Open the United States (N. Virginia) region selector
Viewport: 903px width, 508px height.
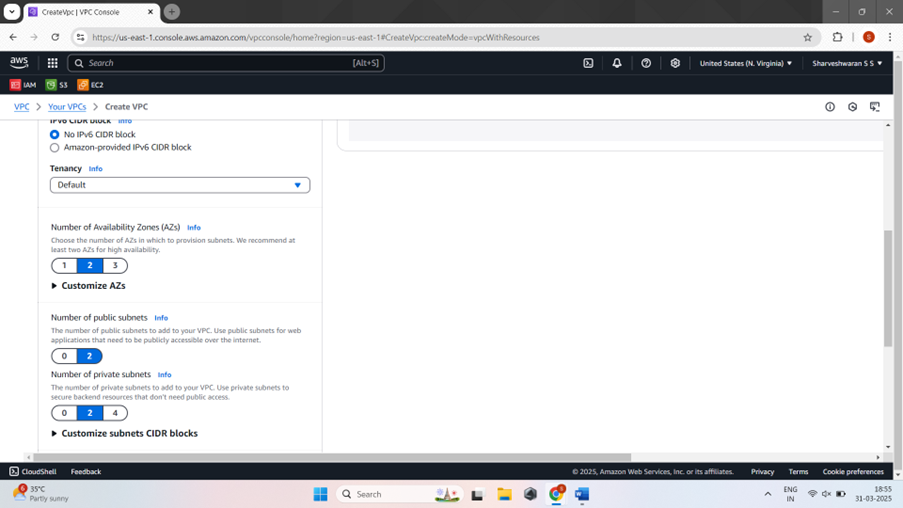tap(746, 63)
